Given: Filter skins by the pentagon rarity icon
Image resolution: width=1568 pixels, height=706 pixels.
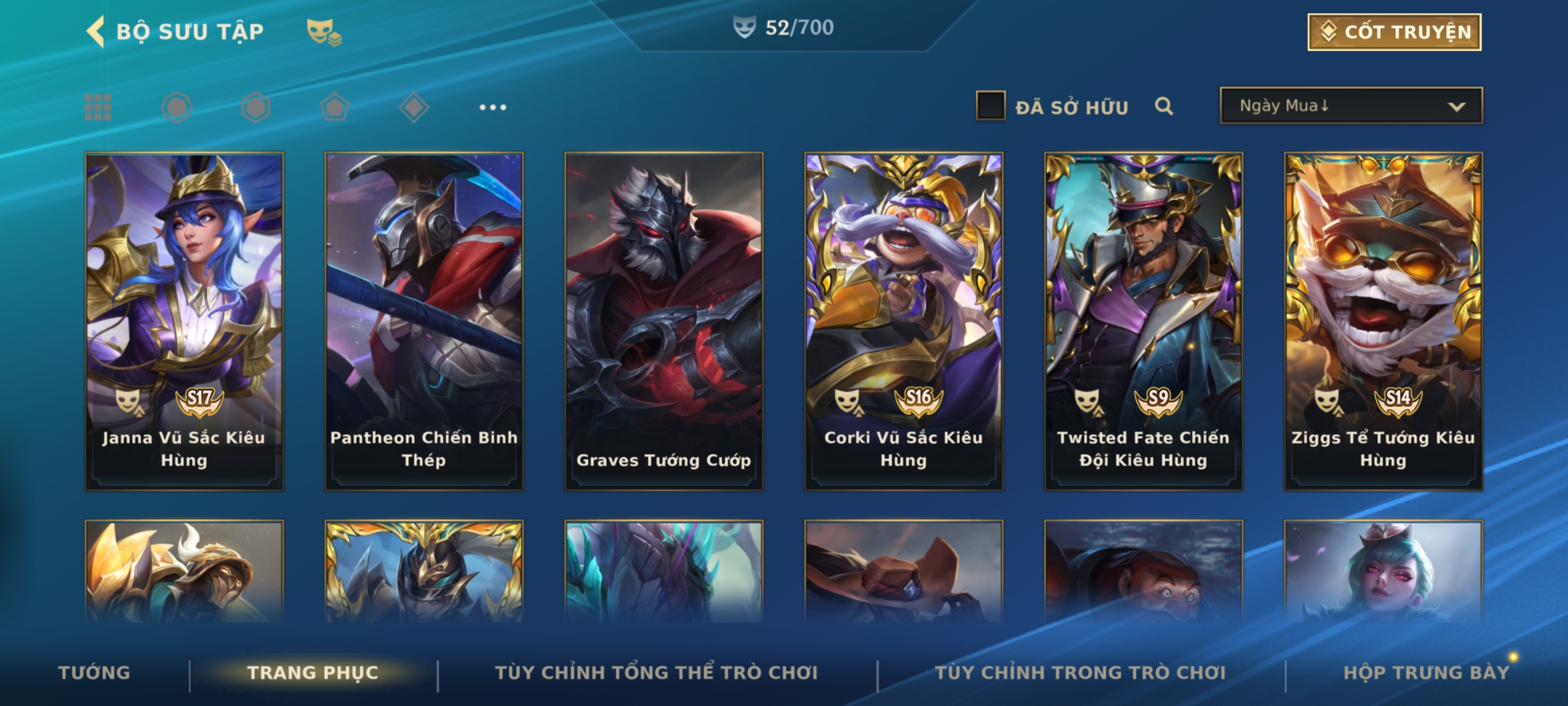Looking at the screenshot, I should (335, 107).
